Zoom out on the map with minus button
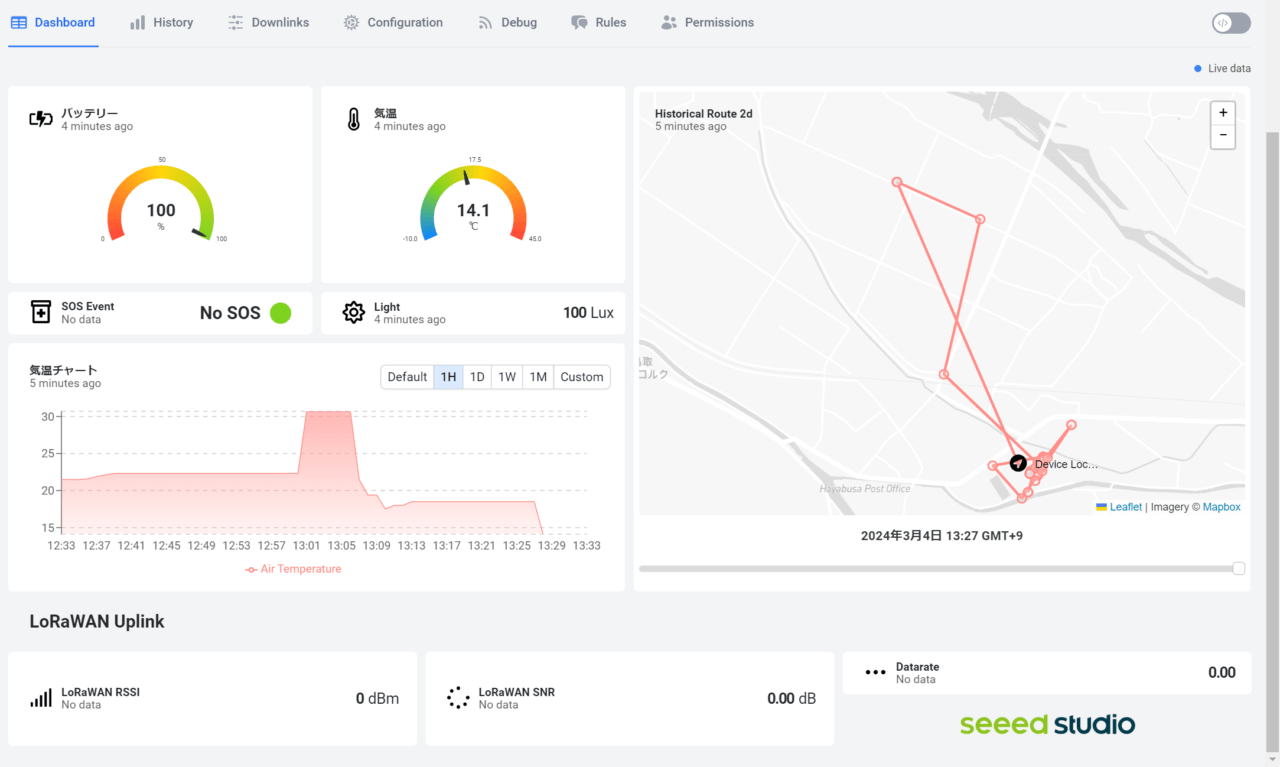 coord(1222,137)
